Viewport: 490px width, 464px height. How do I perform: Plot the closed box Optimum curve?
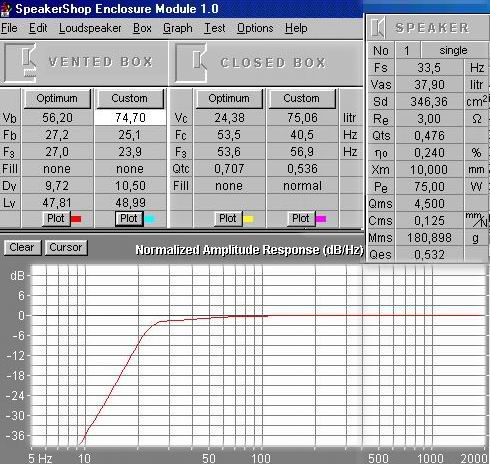[x=228, y=219]
